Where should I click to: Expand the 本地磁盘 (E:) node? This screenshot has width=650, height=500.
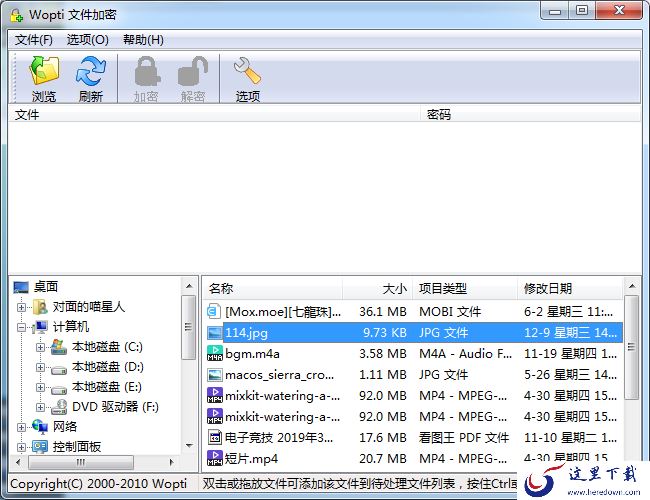[x=40, y=387]
